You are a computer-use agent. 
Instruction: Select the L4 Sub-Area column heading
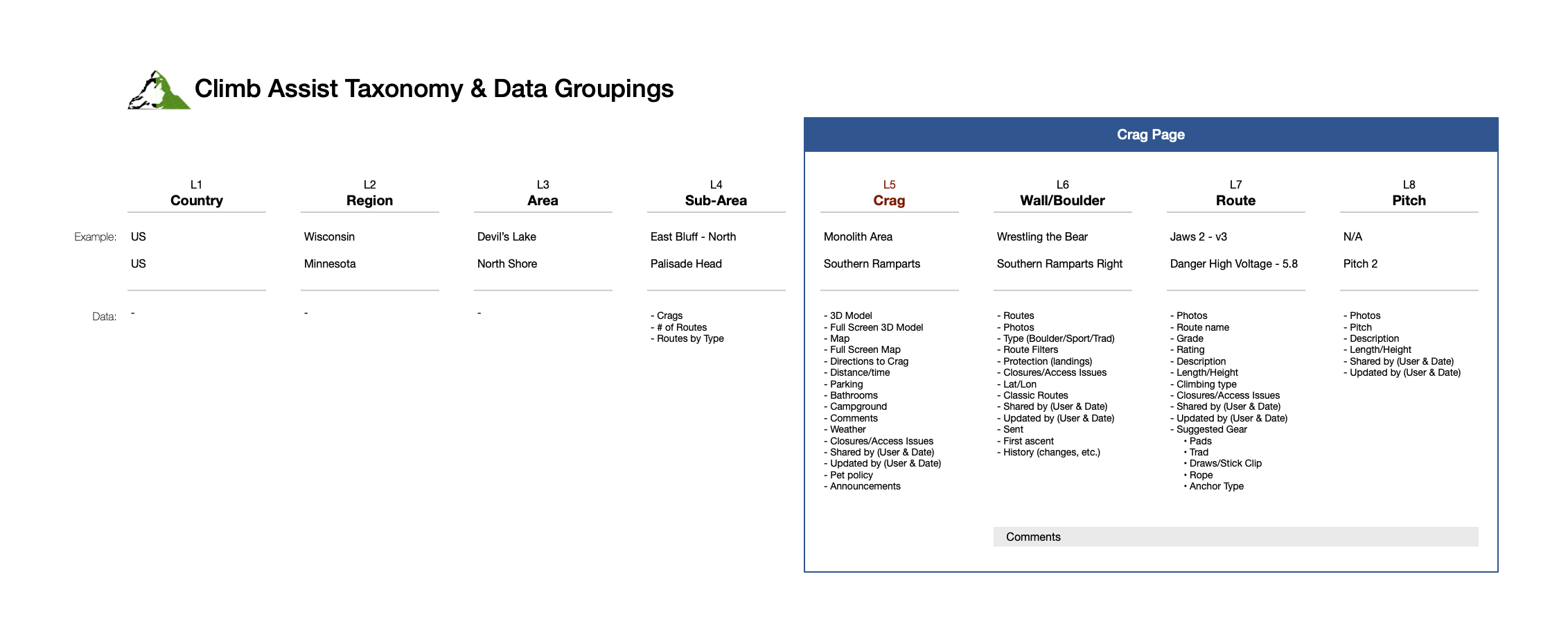(x=716, y=193)
